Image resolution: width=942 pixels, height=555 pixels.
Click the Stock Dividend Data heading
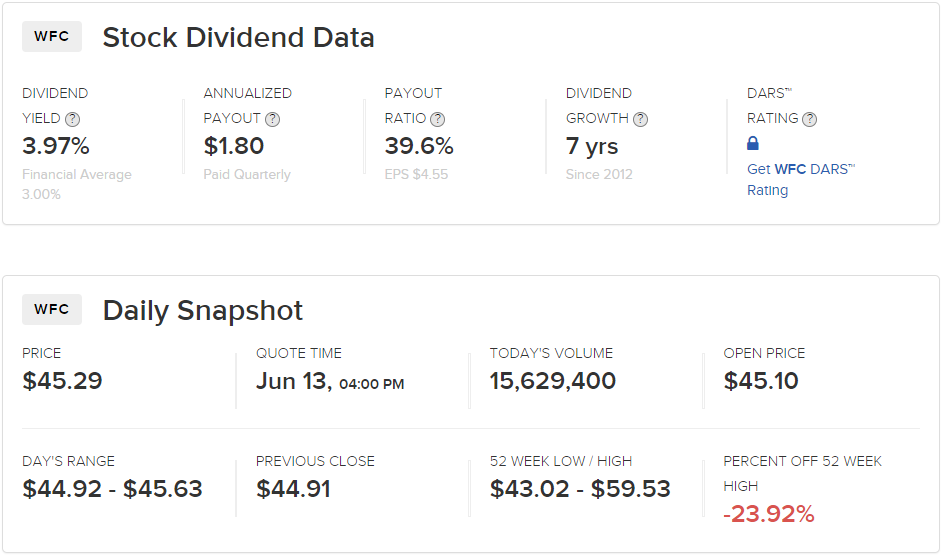(x=239, y=37)
